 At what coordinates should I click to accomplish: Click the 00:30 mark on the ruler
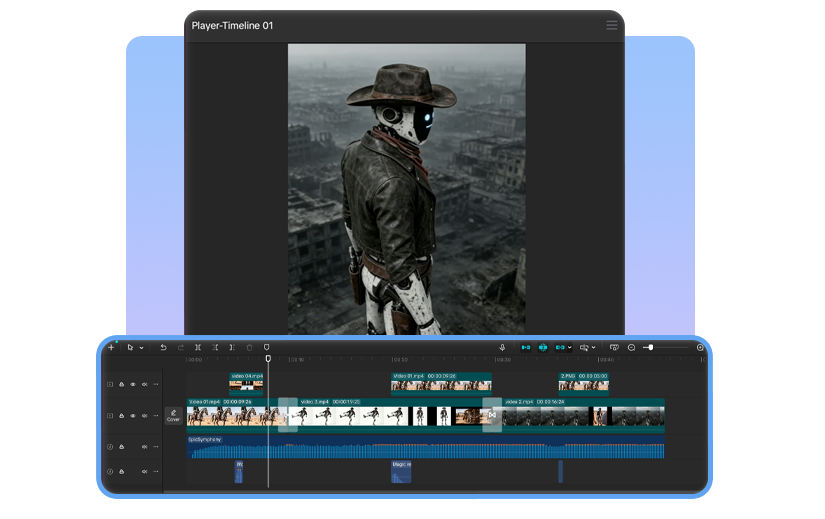504,360
